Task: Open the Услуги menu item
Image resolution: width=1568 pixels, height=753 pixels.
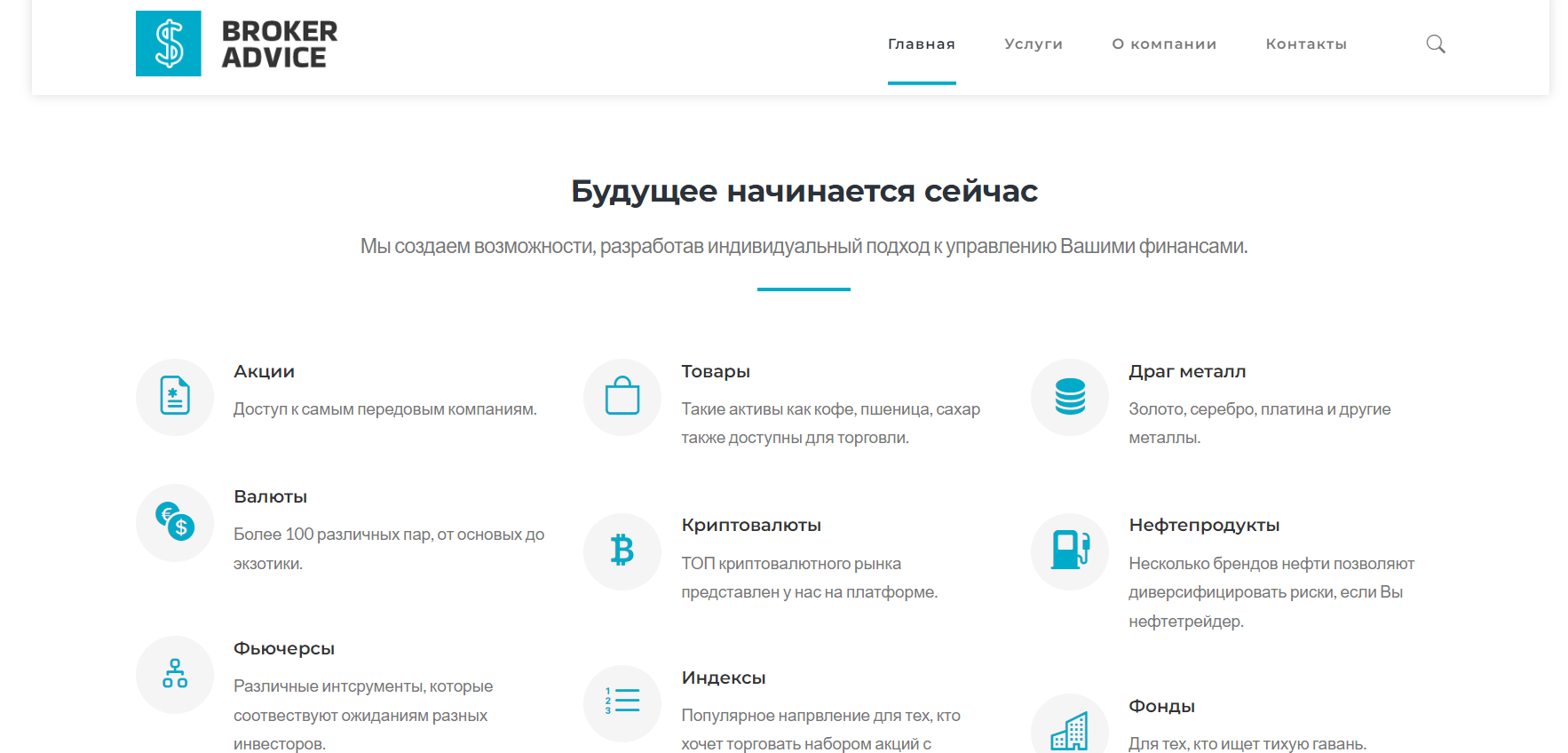Action: coord(1033,44)
